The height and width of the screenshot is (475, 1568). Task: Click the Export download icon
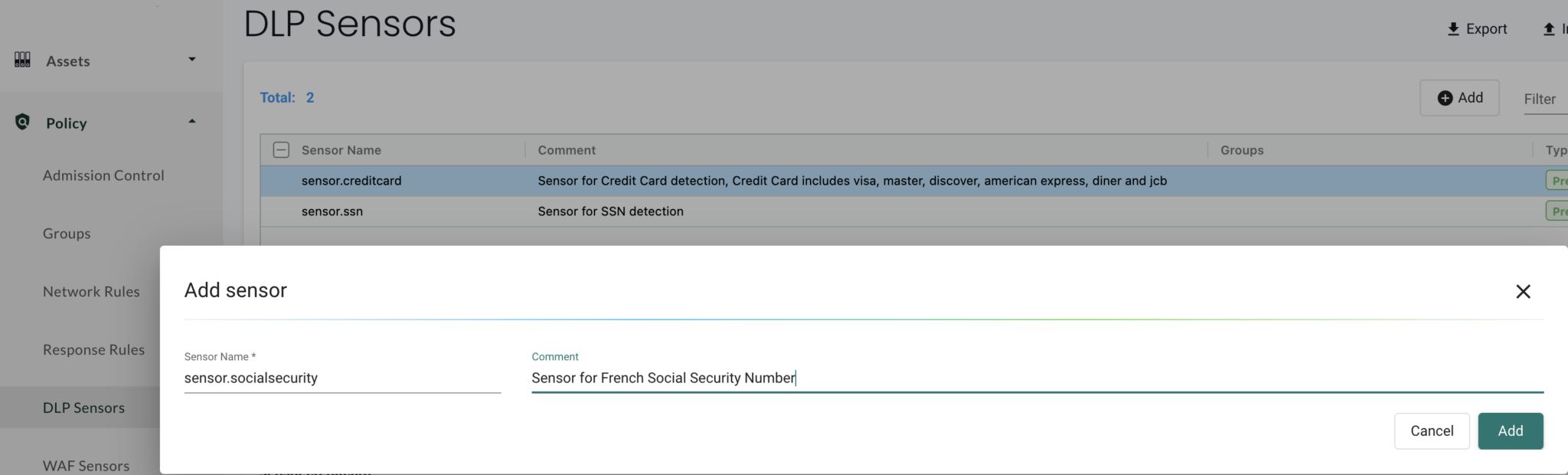point(1453,29)
